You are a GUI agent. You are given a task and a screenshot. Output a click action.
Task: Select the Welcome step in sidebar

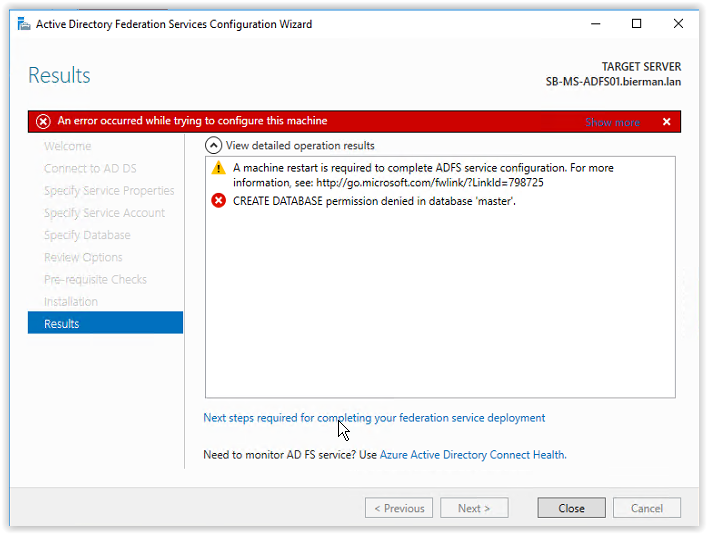68,146
